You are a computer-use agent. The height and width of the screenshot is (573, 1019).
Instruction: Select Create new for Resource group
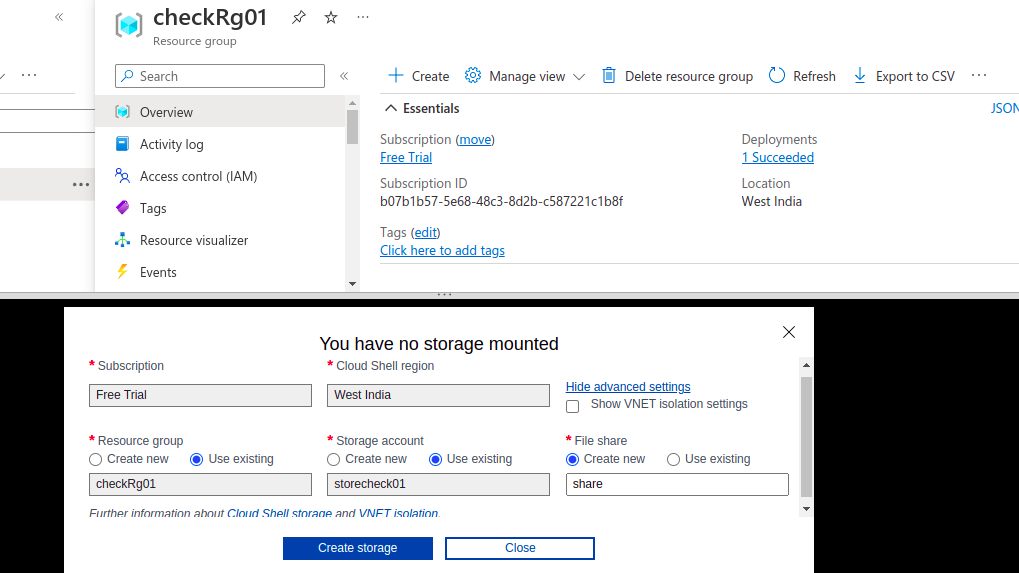click(x=96, y=459)
